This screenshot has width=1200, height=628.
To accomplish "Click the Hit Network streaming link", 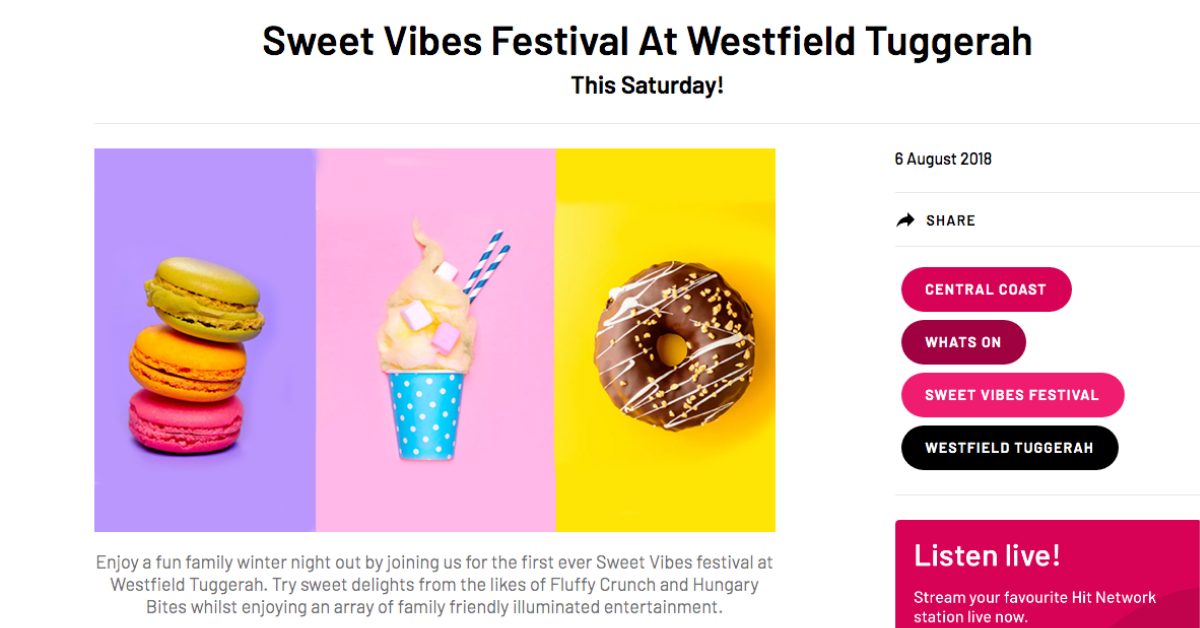I will [x=1034, y=604].
